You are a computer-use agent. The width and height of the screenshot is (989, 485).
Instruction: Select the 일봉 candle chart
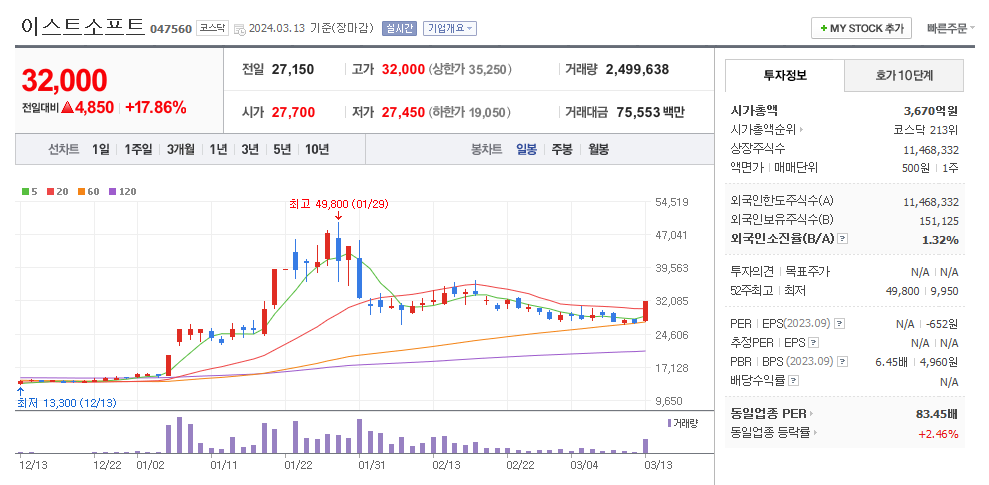click(527, 149)
